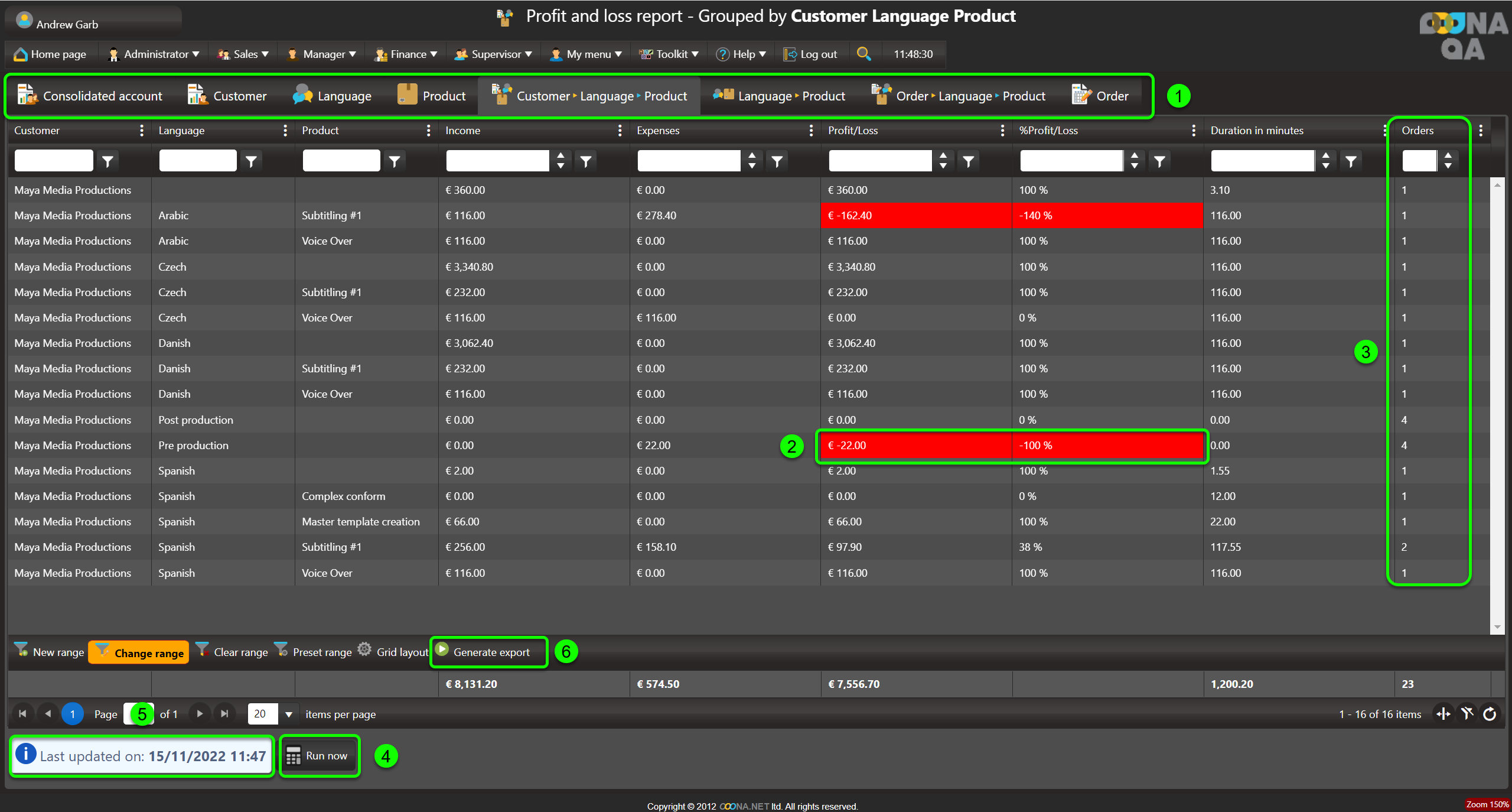Screen dimensions: 1512x812
Task: Increase the Expenses filter value with spinner
Action: click(752, 156)
